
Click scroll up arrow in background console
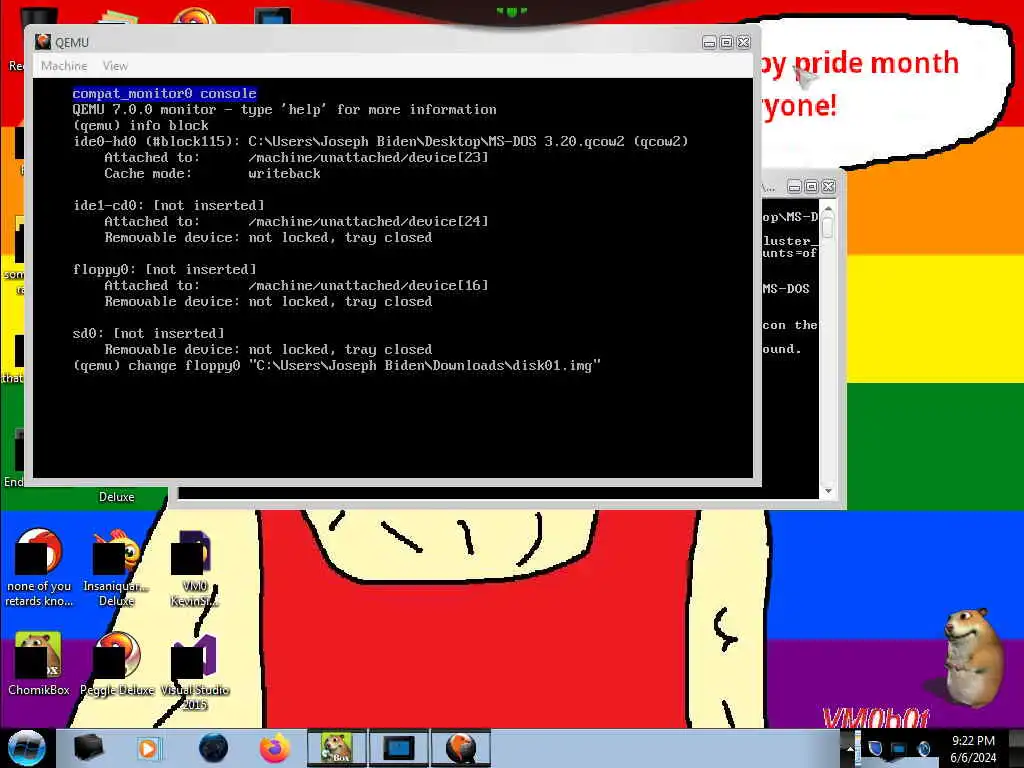pyautogui.click(x=828, y=210)
